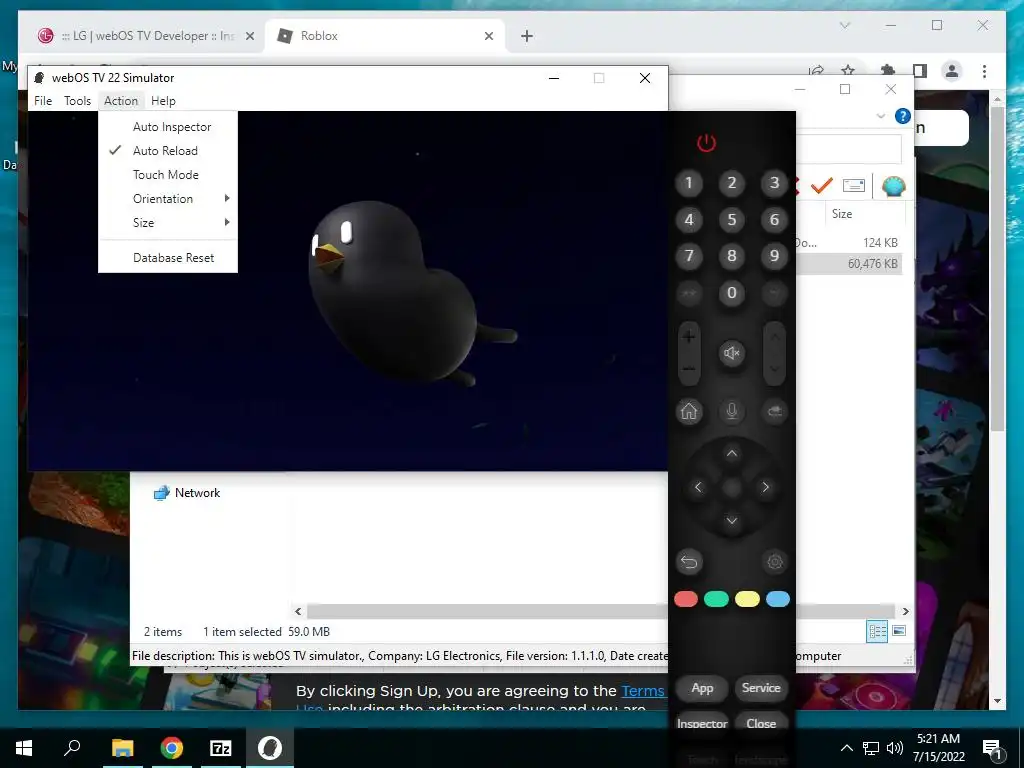Open Explorer help question mark icon
The height and width of the screenshot is (768, 1024).
(x=903, y=116)
